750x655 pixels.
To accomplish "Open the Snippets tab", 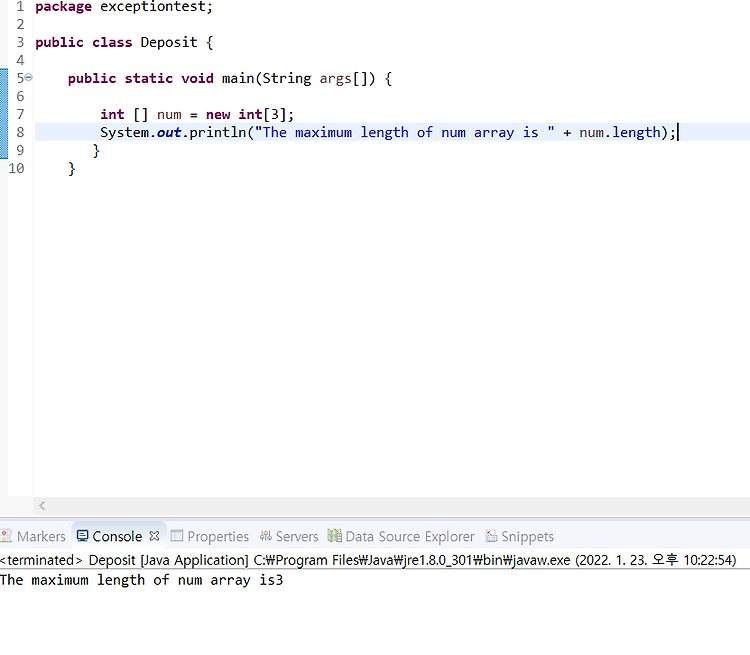I will (x=520, y=536).
